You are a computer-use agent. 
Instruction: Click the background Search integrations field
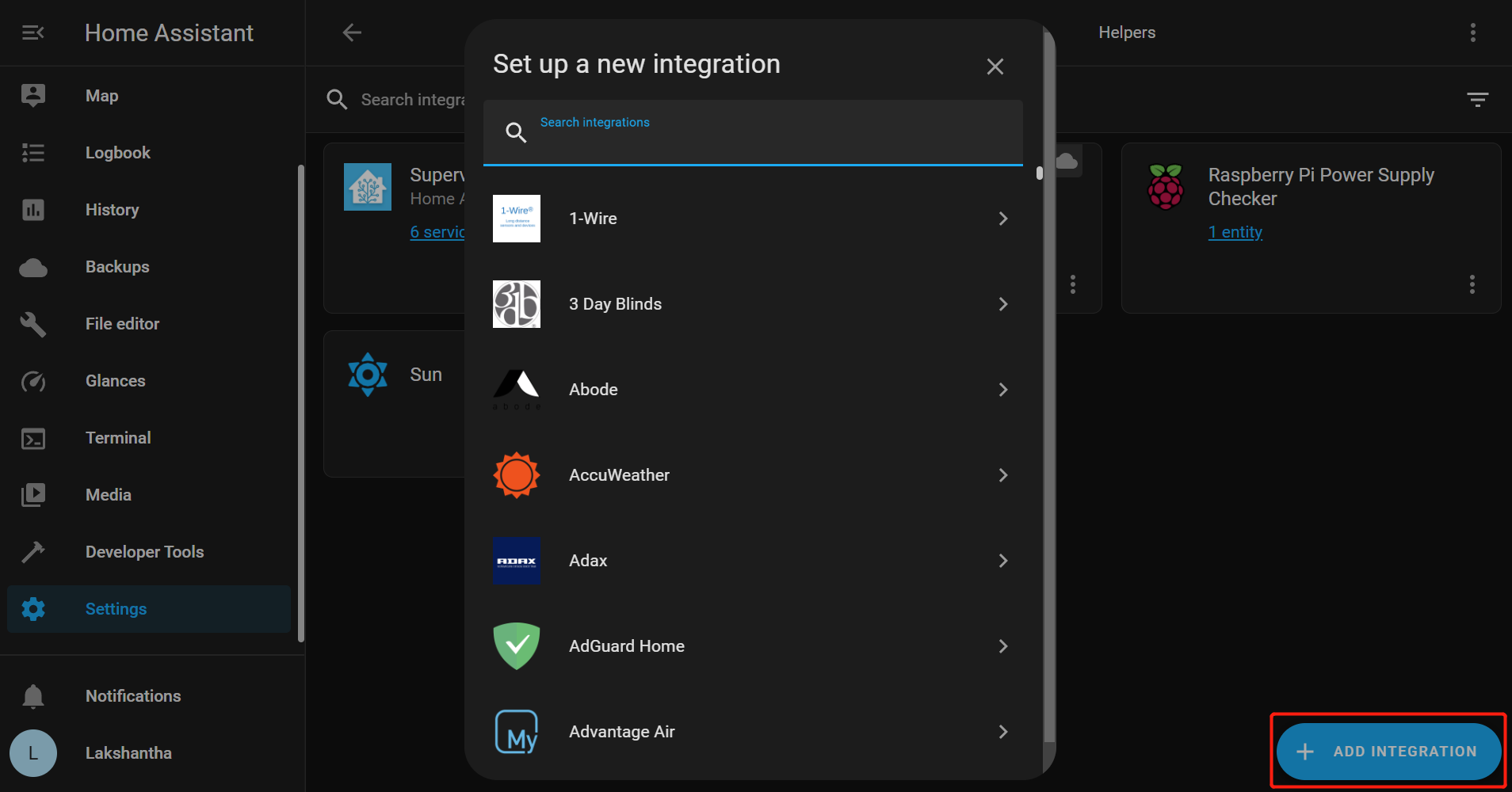click(x=412, y=100)
